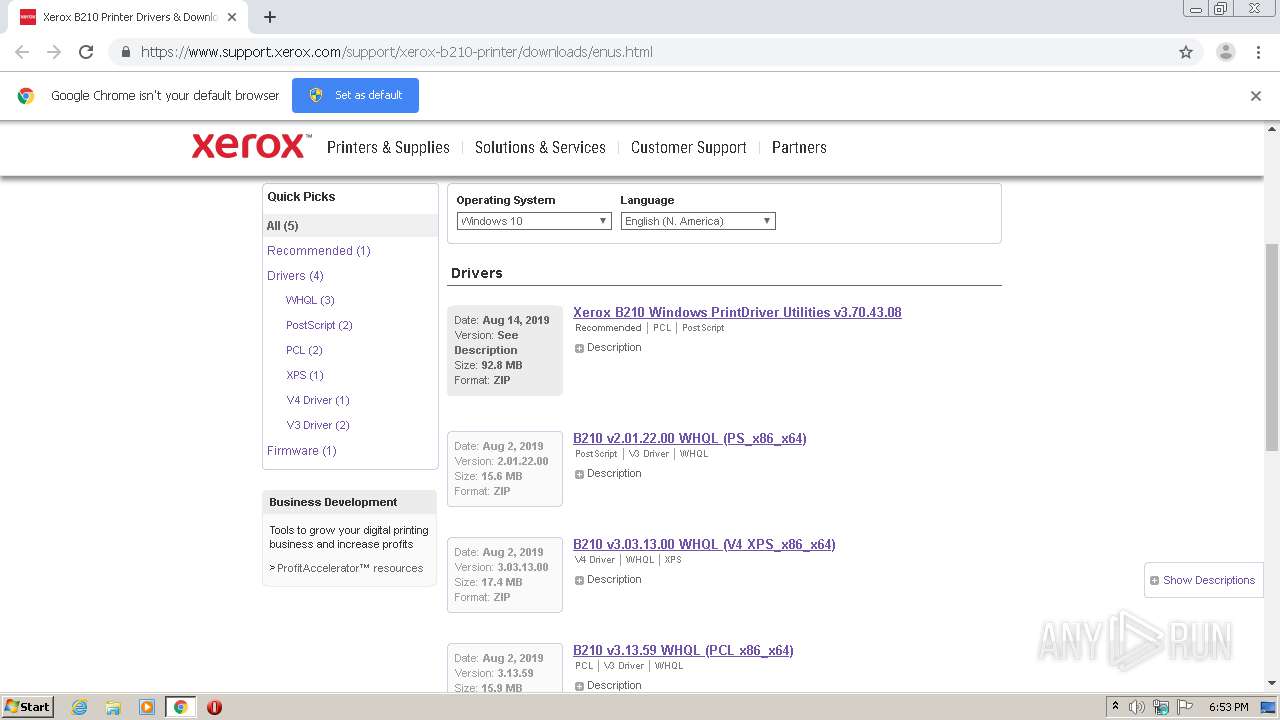Click the red Opera-style taskbar icon
Image resolution: width=1280 pixels, height=720 pixels.
pyautogui.click(x=214, y=707)
